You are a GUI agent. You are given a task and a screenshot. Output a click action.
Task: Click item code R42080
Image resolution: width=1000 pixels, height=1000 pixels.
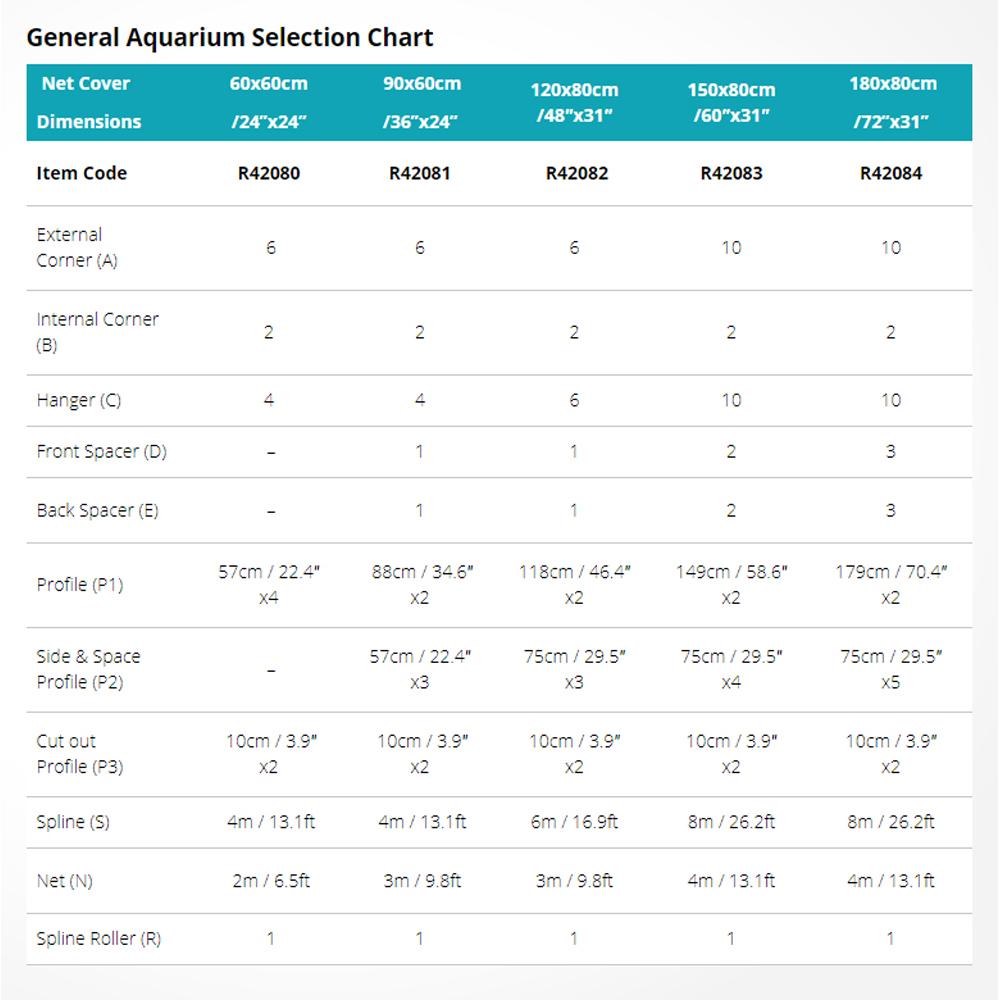[268, 173]
